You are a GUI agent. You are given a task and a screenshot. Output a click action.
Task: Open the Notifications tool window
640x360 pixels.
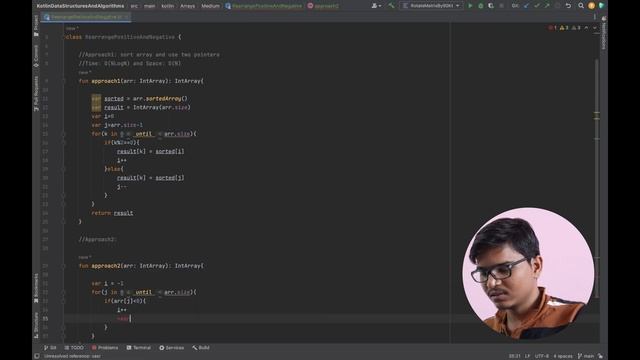[604, 33]
